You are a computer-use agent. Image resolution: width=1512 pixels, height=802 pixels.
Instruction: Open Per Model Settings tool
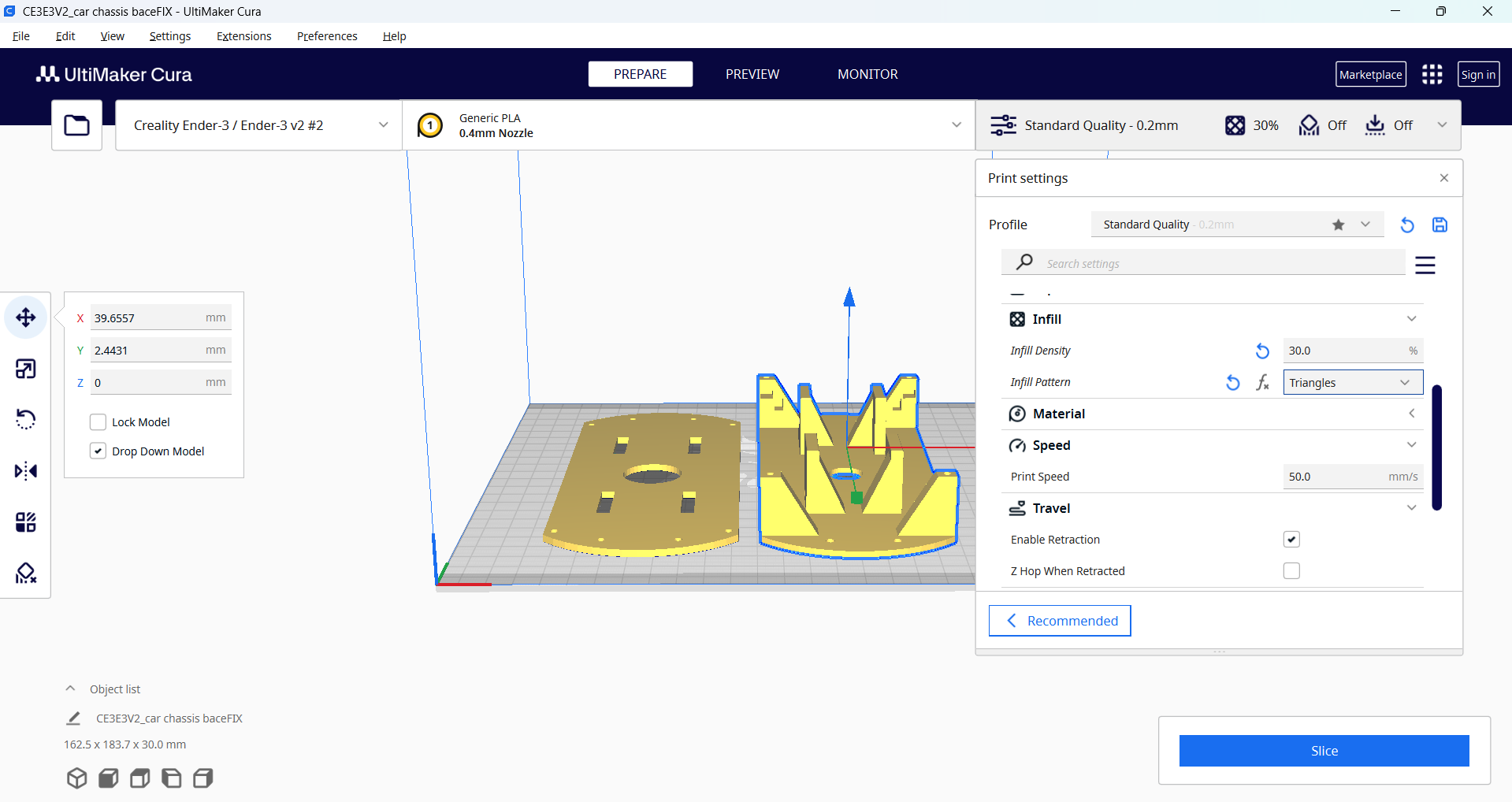click(x=26, y=522)
